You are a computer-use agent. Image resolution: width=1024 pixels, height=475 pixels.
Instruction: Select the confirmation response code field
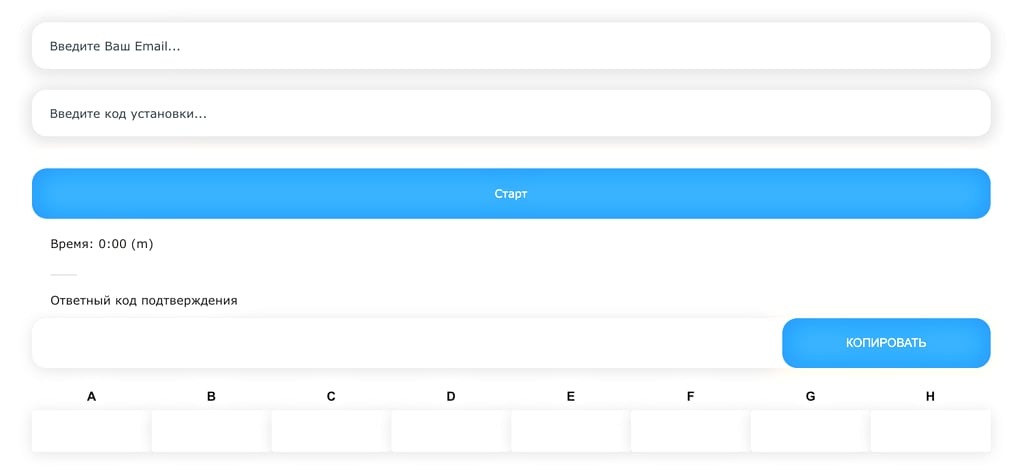[x=407, y=343]
